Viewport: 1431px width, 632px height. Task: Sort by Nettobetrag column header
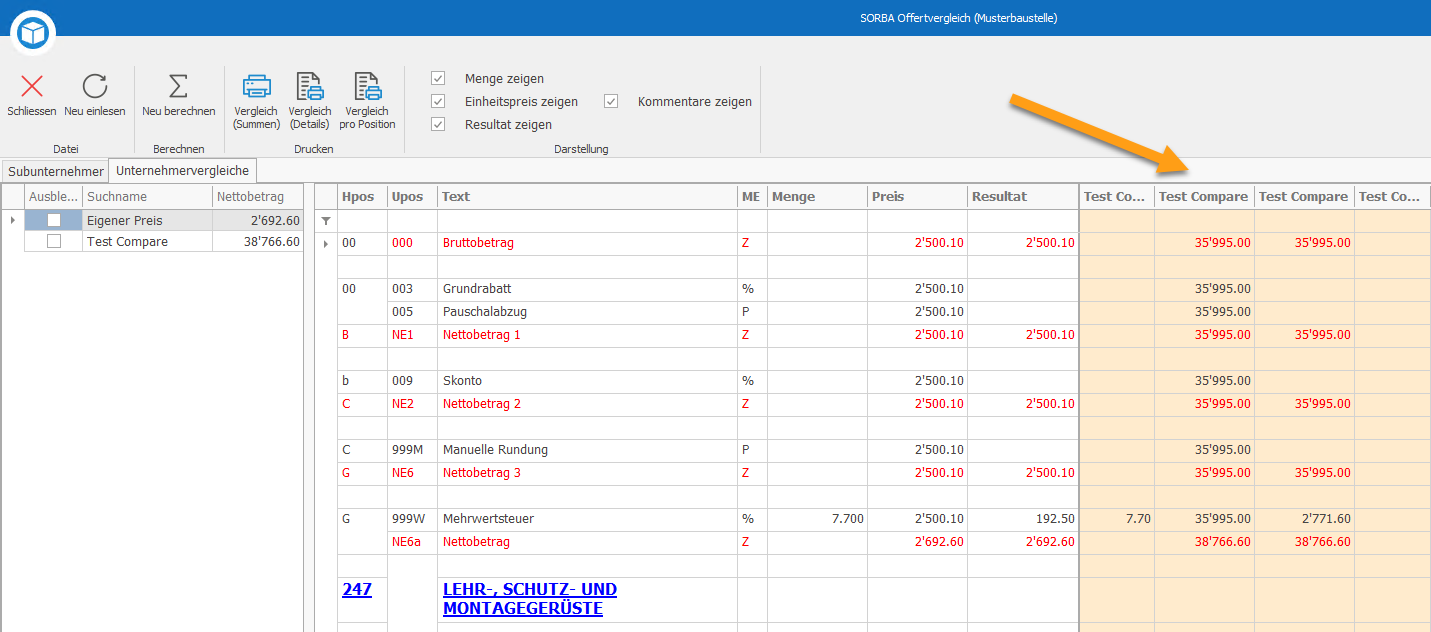click(x=258, y=197)
